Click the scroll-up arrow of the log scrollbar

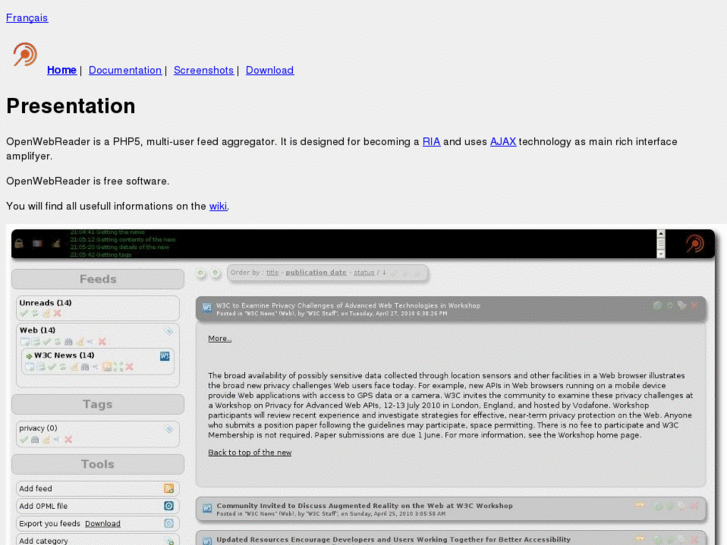[x=661, y=234]
